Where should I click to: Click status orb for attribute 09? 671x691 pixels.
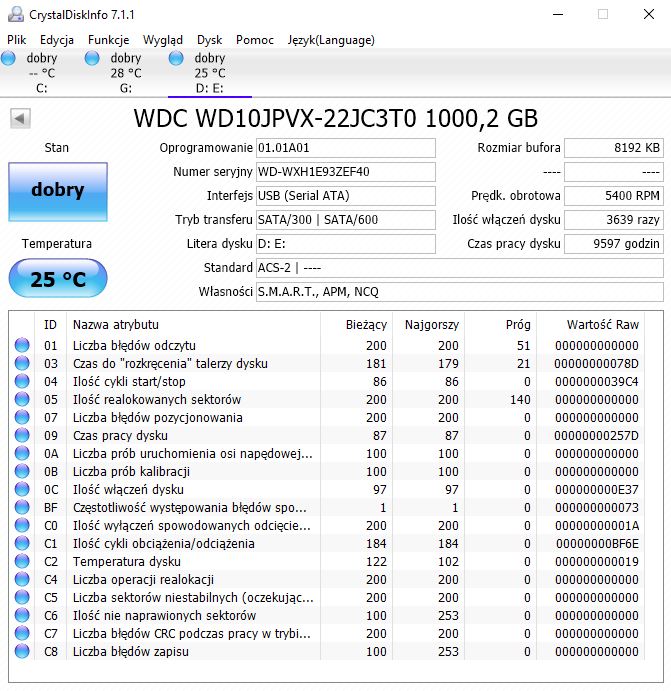[x=22, y=435]
